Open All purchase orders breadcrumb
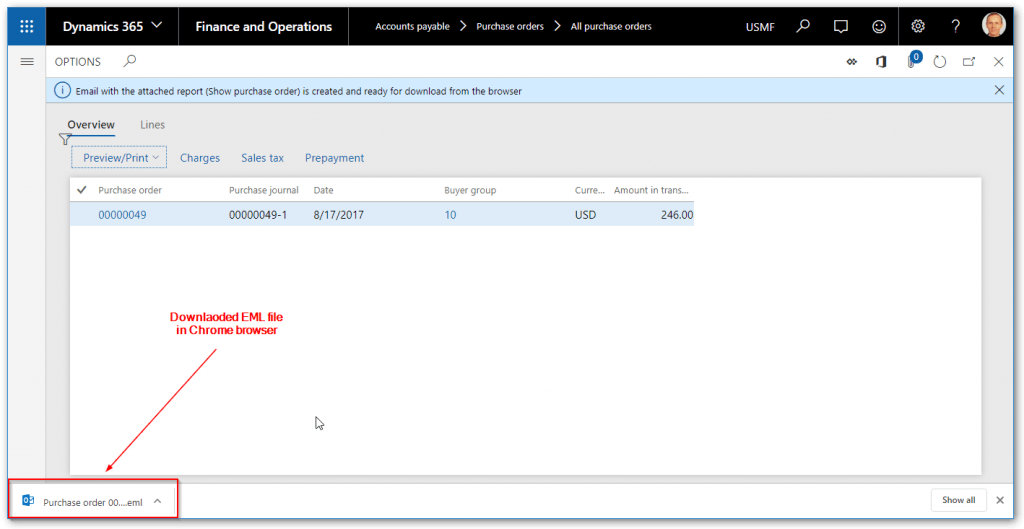 click(611, 27)
